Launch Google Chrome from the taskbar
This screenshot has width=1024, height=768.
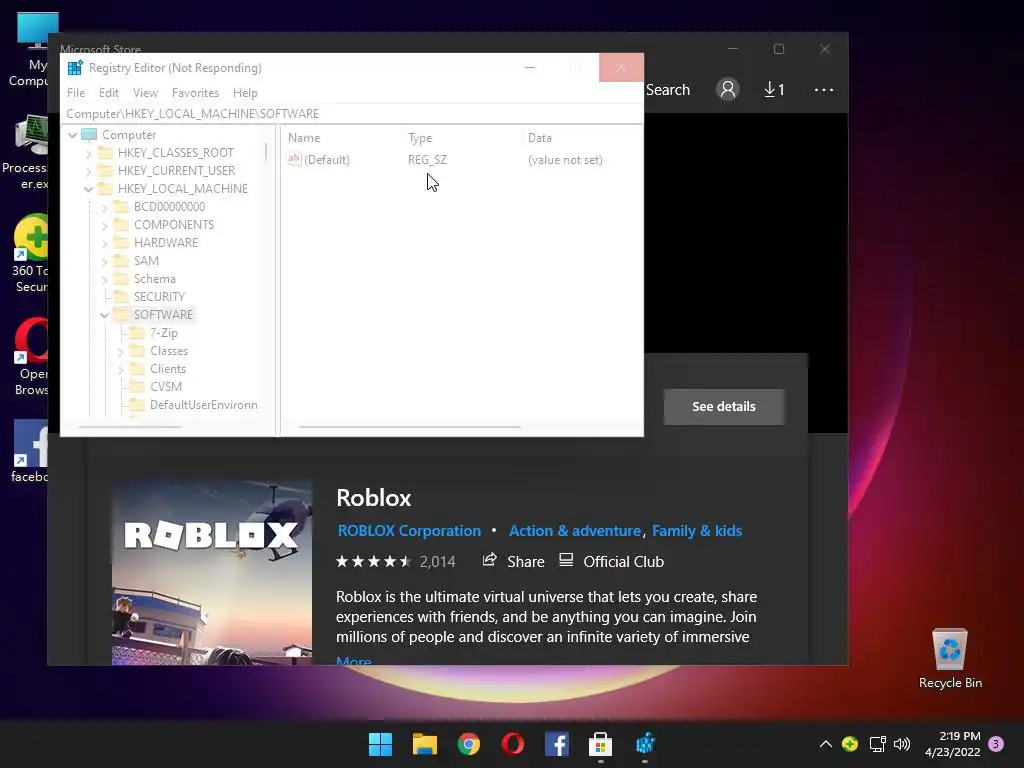point(468,744)
